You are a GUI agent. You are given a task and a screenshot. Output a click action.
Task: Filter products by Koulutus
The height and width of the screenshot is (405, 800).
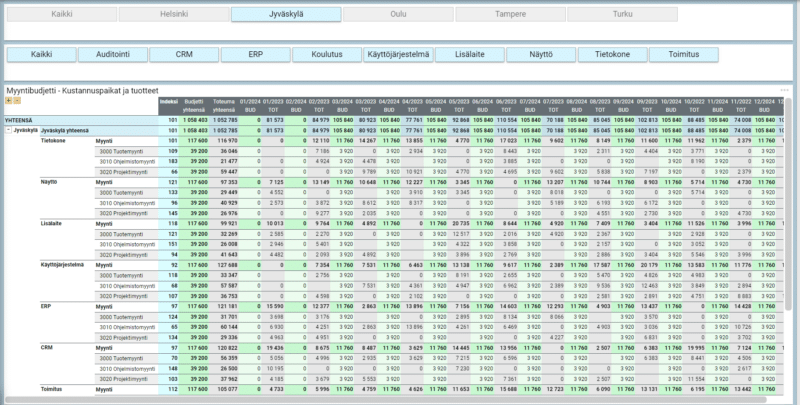click(x=327, y=55)
